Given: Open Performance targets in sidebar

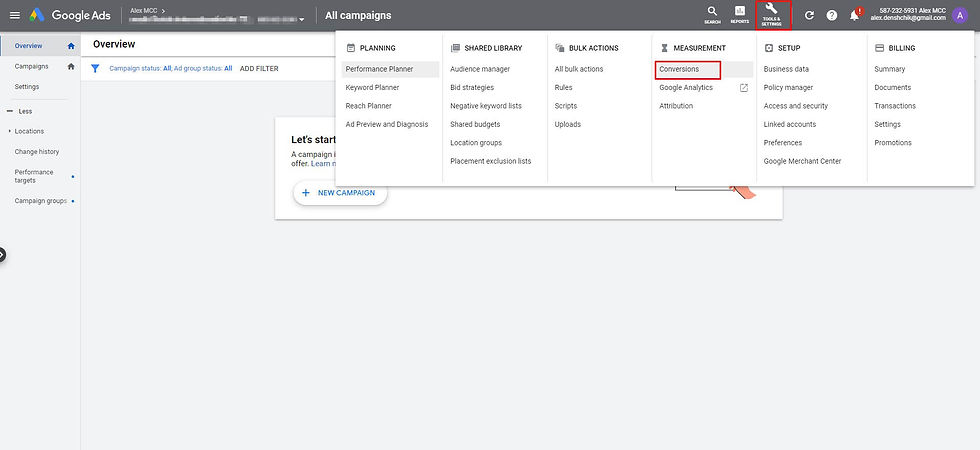Looking at the screenshot, I should [34, 176].
